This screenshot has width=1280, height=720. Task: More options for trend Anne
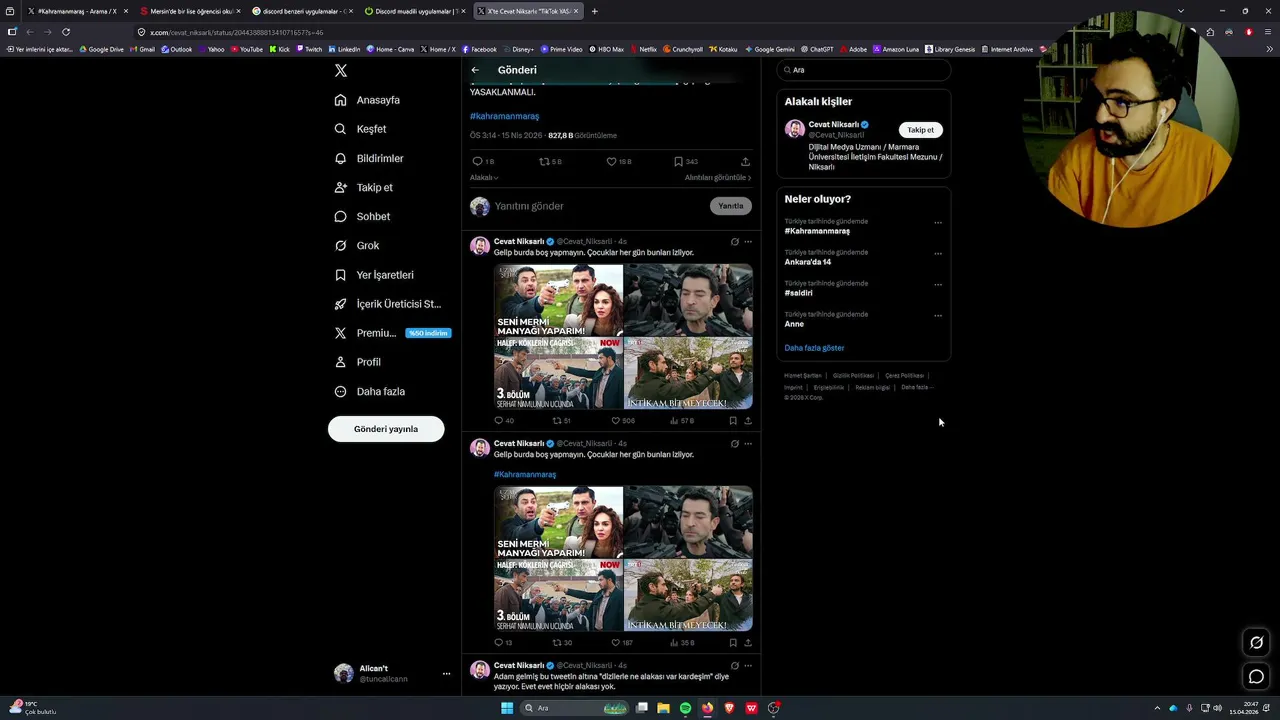coord(937,316)
